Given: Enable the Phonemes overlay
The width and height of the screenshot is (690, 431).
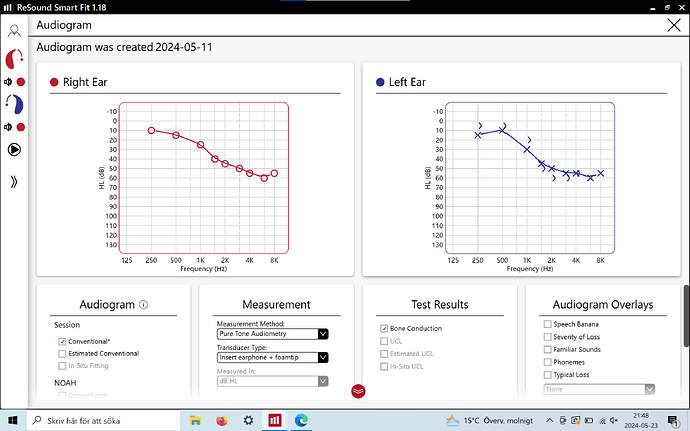Looking at the screenshot, I should (x=547, y=362).
